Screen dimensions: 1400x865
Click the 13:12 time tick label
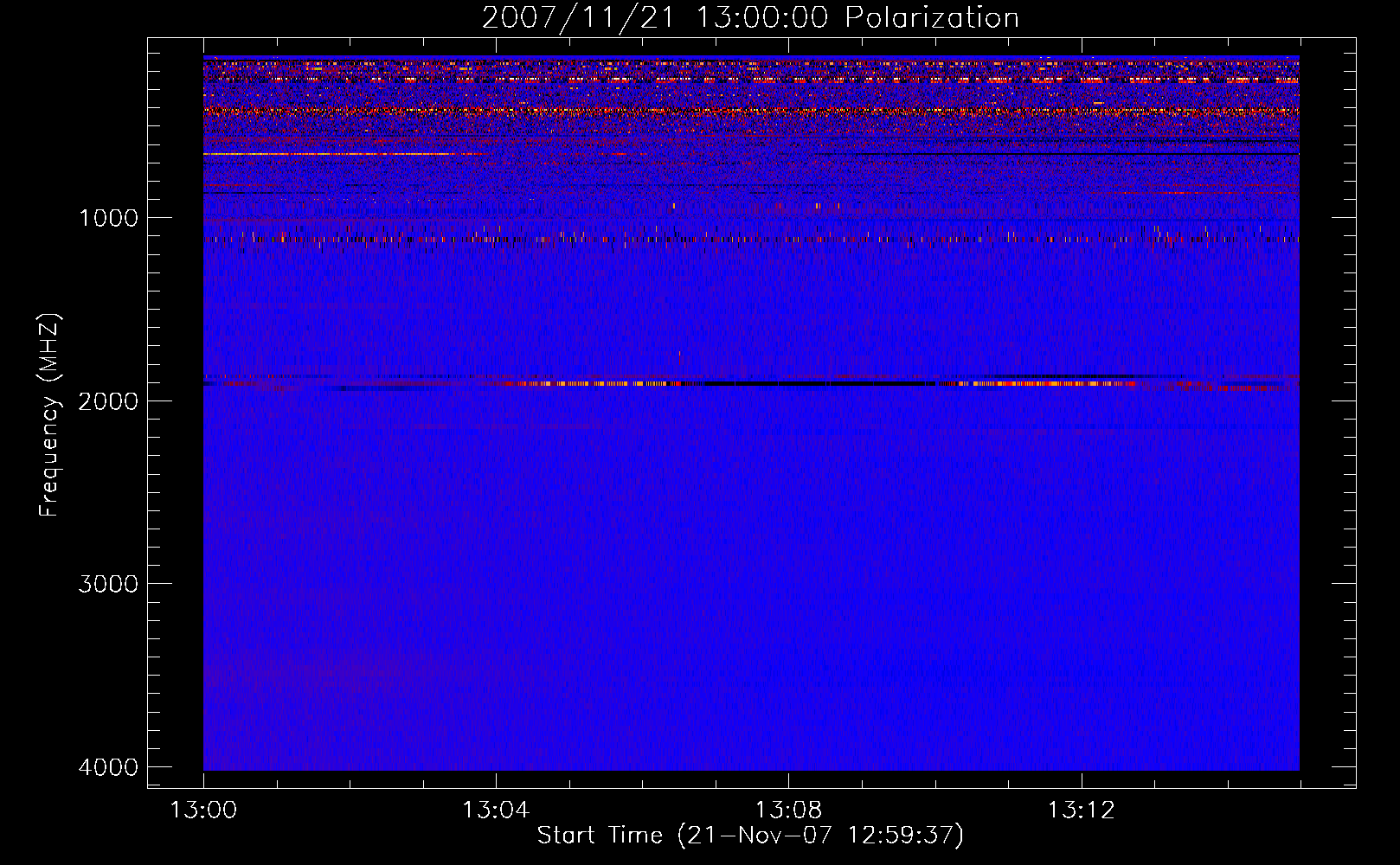pos(1081,811)
